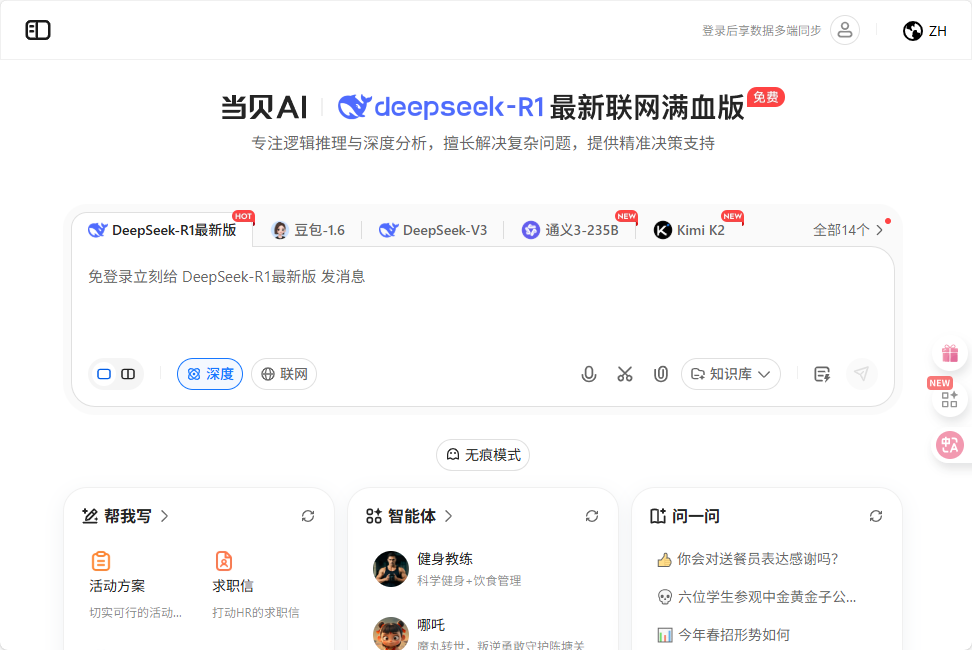Refresh the 智能体 card

(x=592, y=516)
